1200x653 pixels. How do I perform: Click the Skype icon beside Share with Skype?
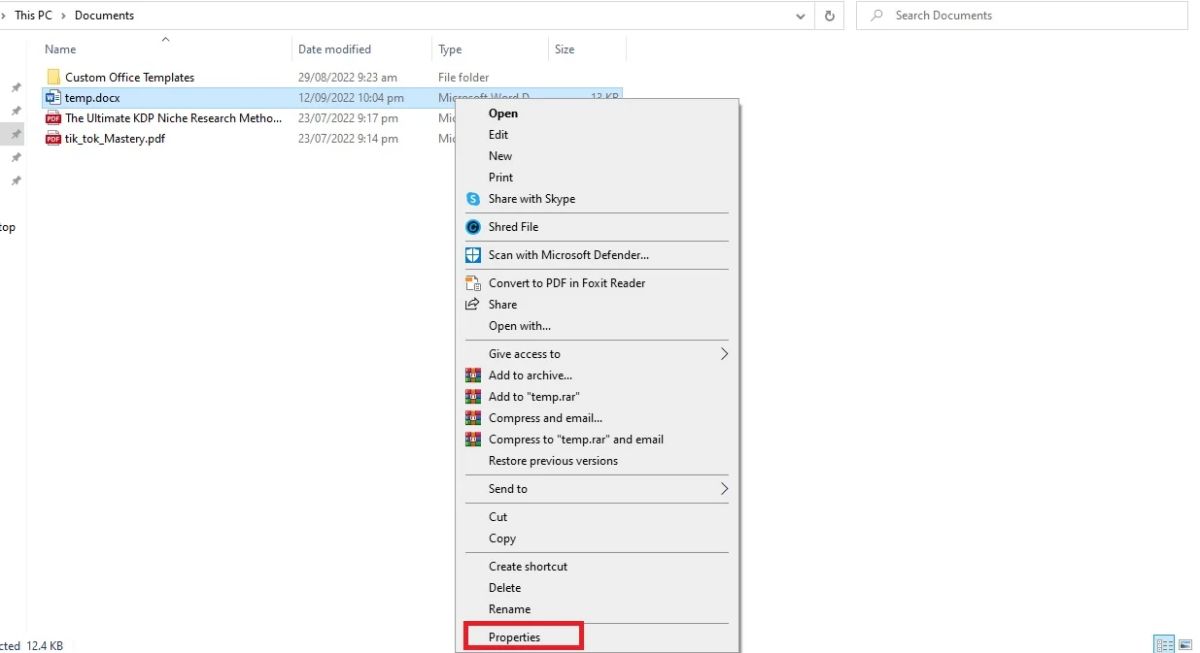coord(472,199)
